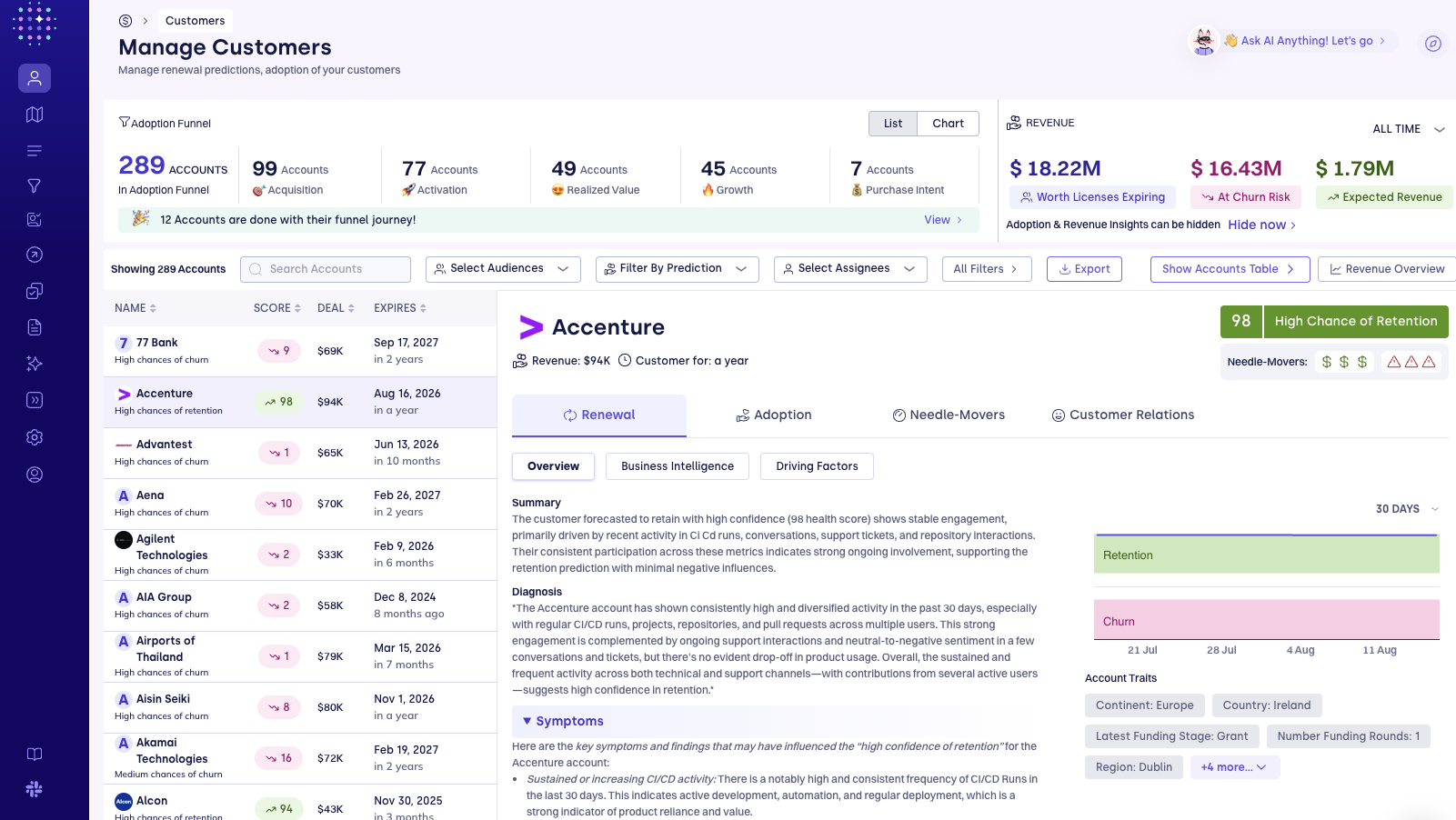Viewport: 1456px width, 820px height.
Task: Open the funnel icon in sidebar
Action: (35, 185)
